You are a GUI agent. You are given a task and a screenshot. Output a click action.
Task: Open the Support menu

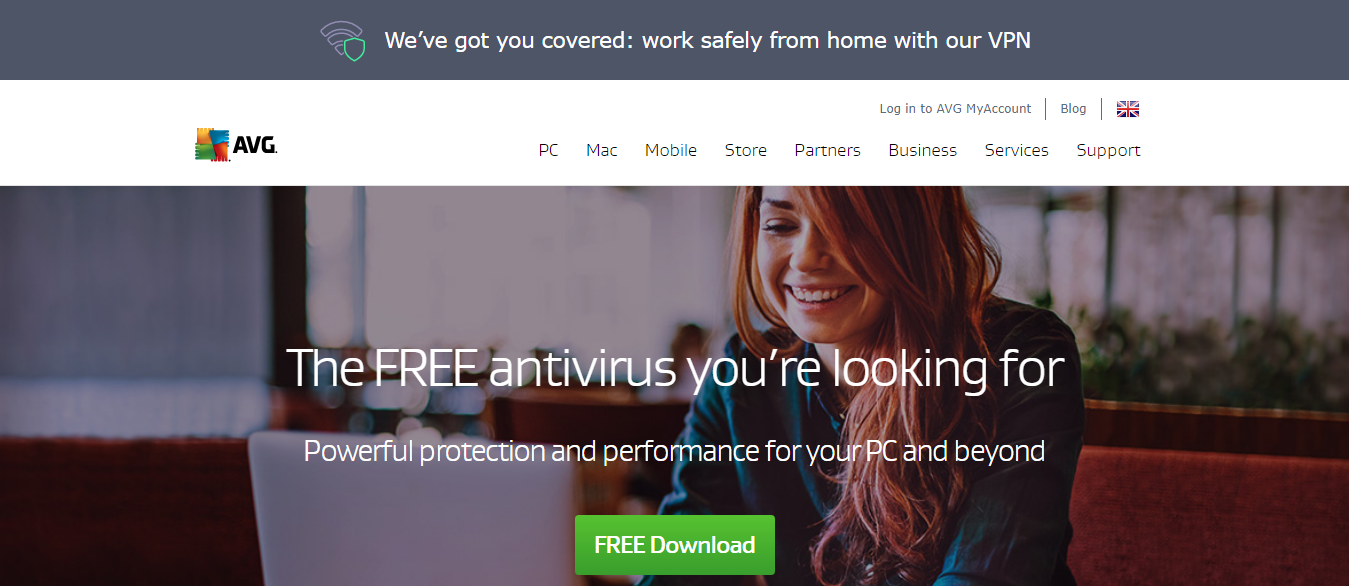[x=1108, y=150]
